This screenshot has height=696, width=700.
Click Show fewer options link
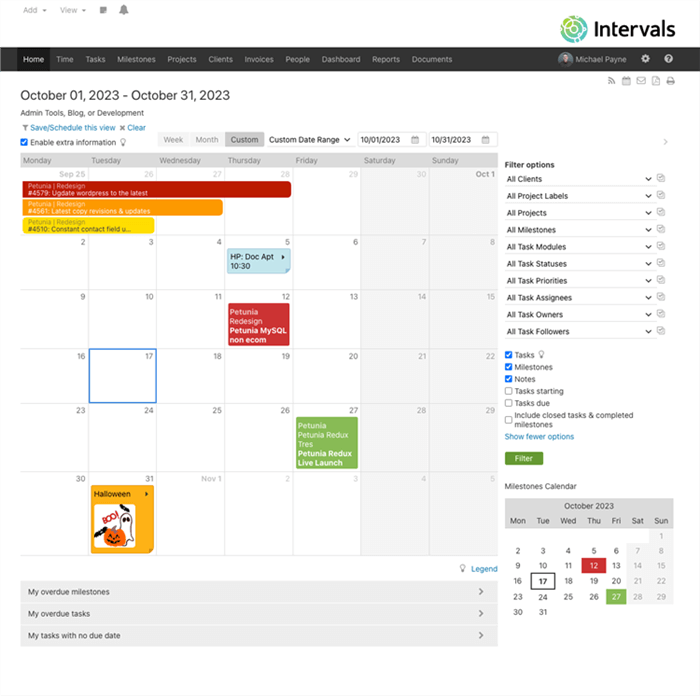coord(539,437)
